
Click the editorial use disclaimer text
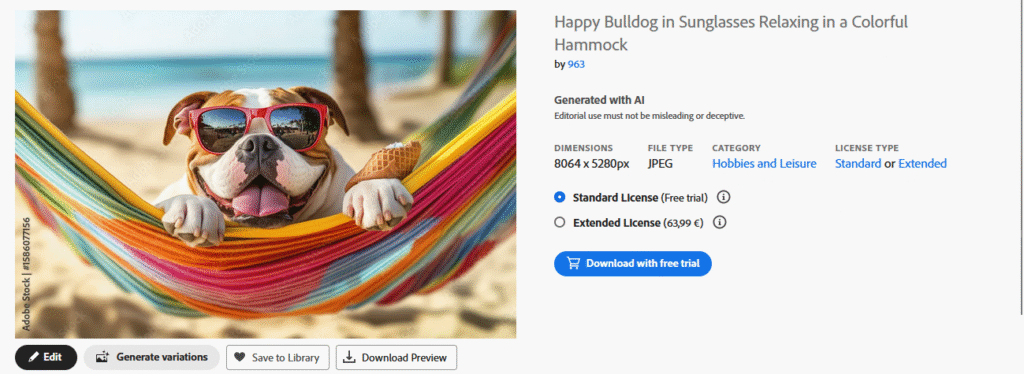coord(649,116)
